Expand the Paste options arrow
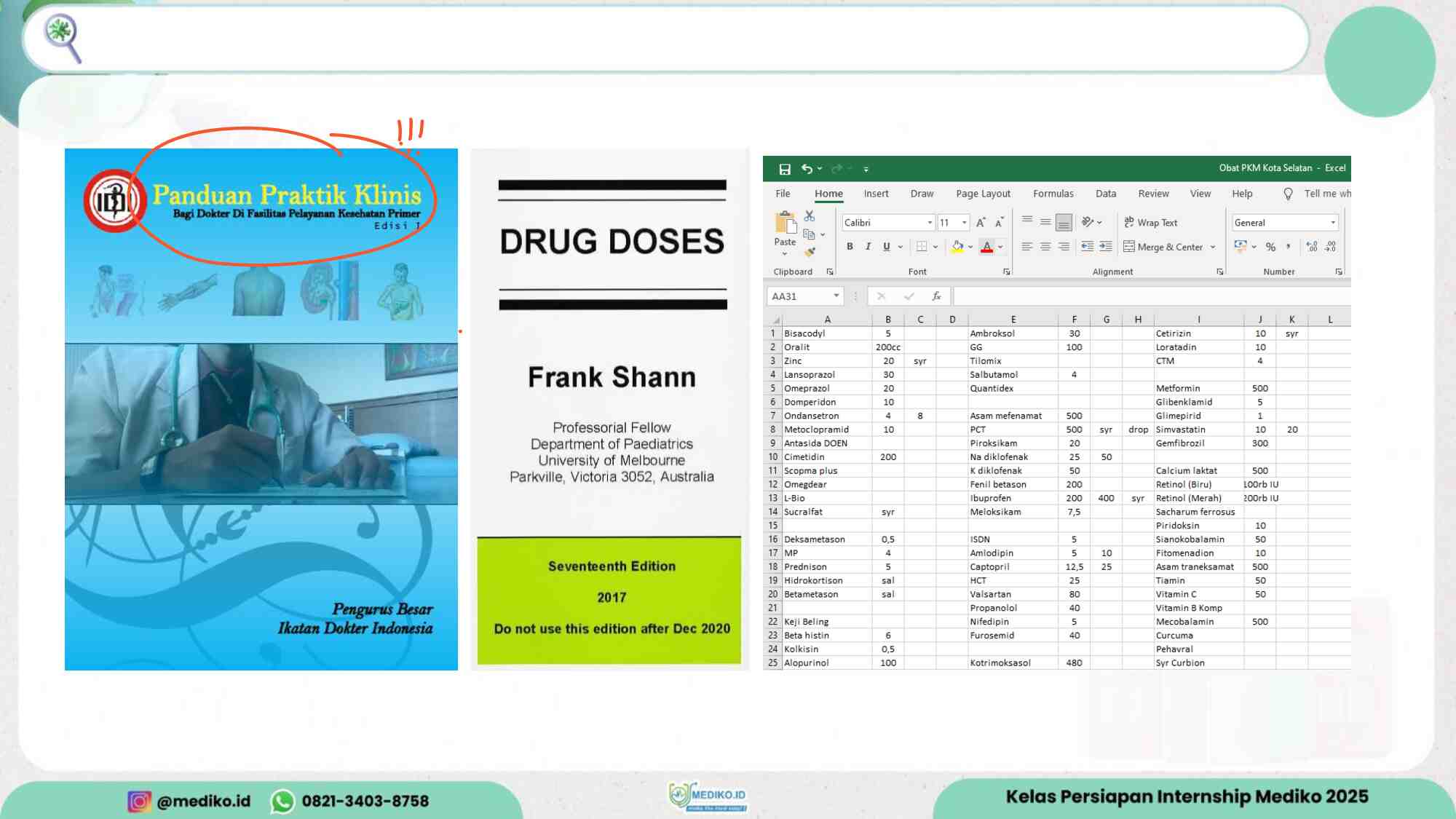This screenshot has height=819, width=1456. click(785, 253)
